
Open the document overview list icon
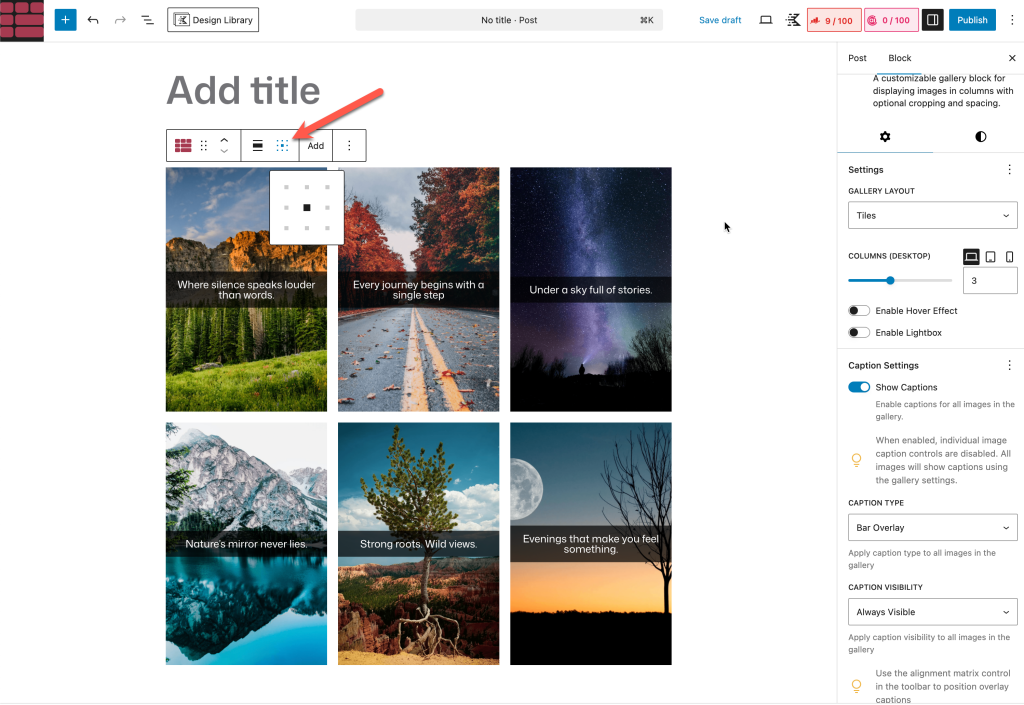(x=147, y=20)
